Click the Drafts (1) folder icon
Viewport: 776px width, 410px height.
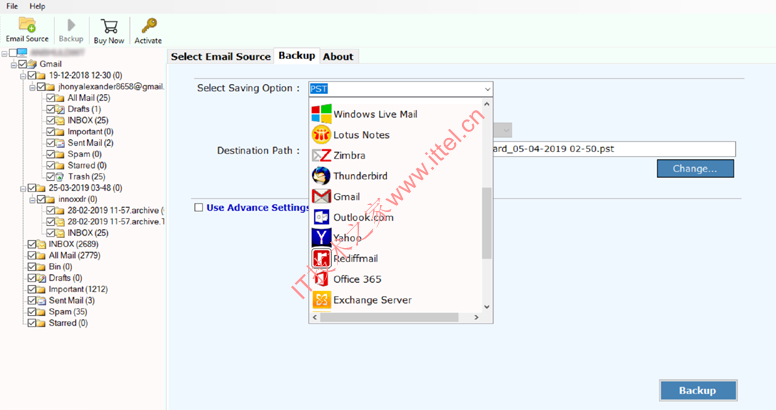pyautogui.click(x=60, y=109)
